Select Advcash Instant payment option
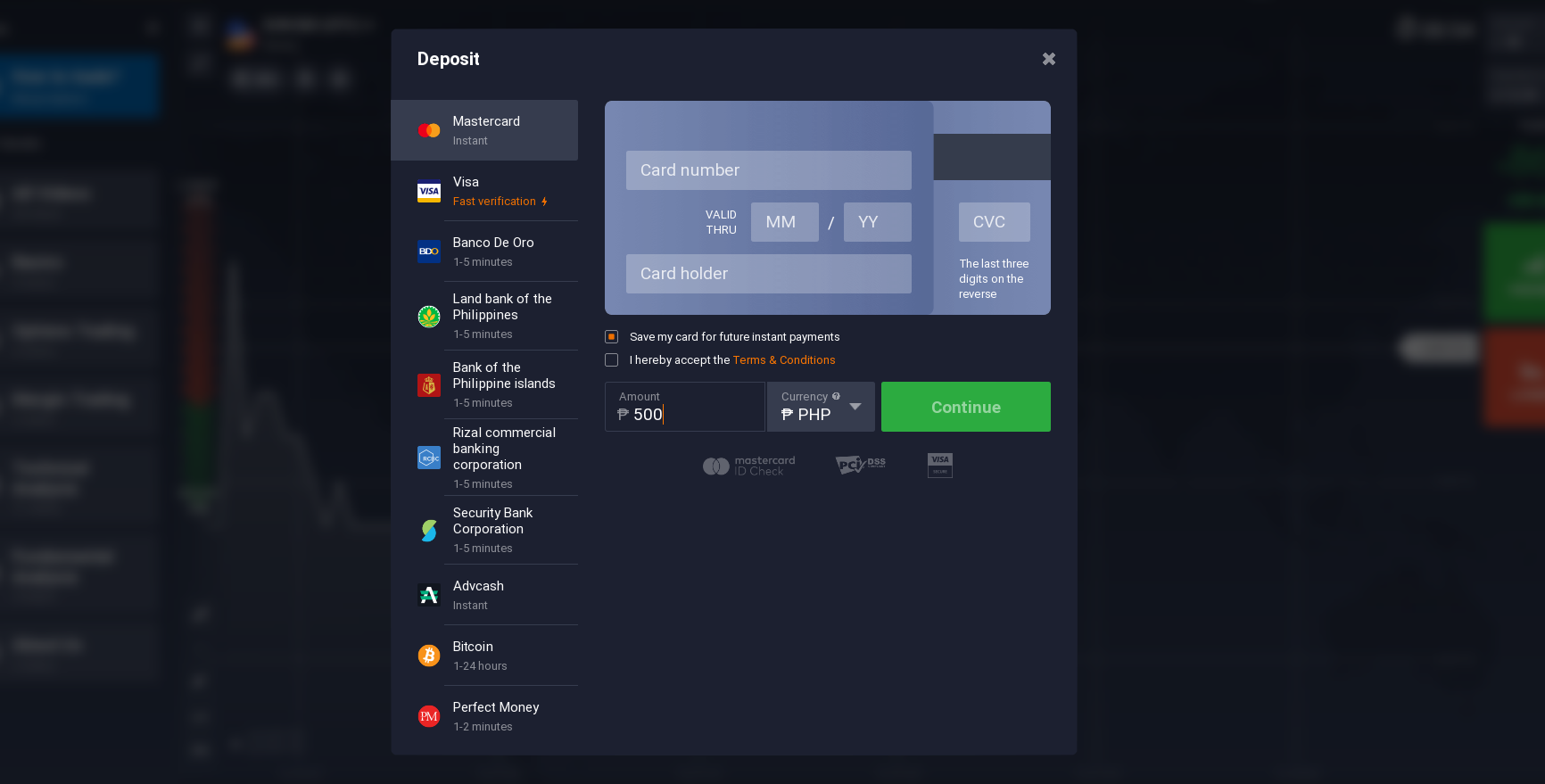 pyautogui.click(x=484, y=595)
